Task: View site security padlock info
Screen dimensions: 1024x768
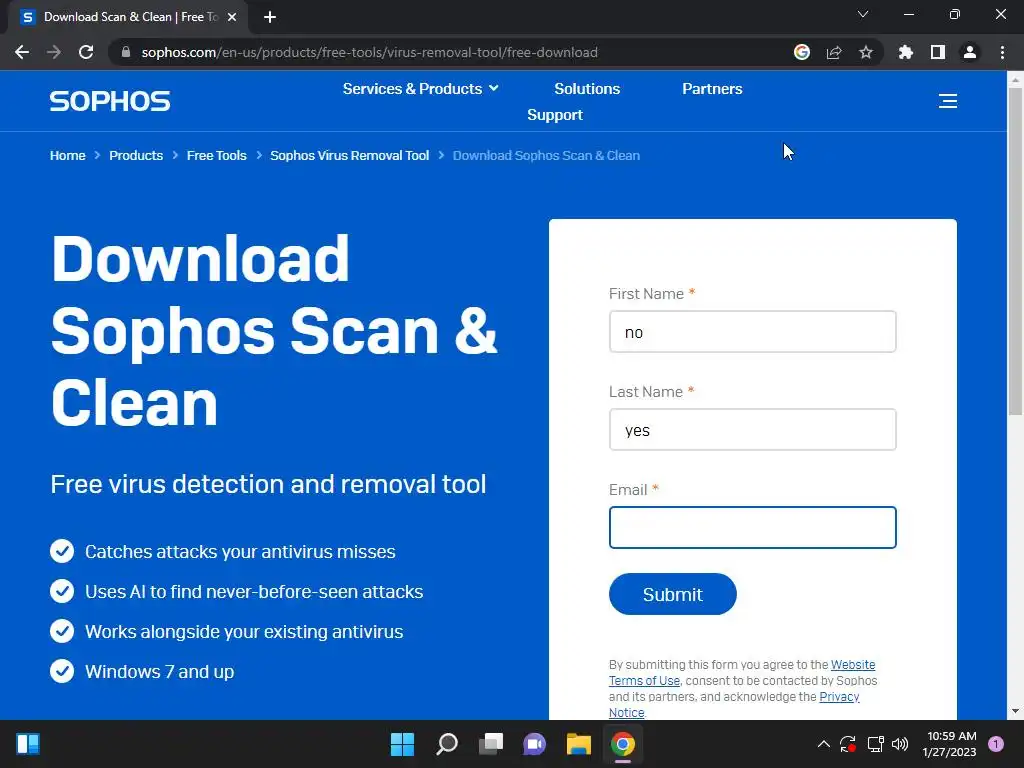Action: pyautogui.click(x=126, y=52)
